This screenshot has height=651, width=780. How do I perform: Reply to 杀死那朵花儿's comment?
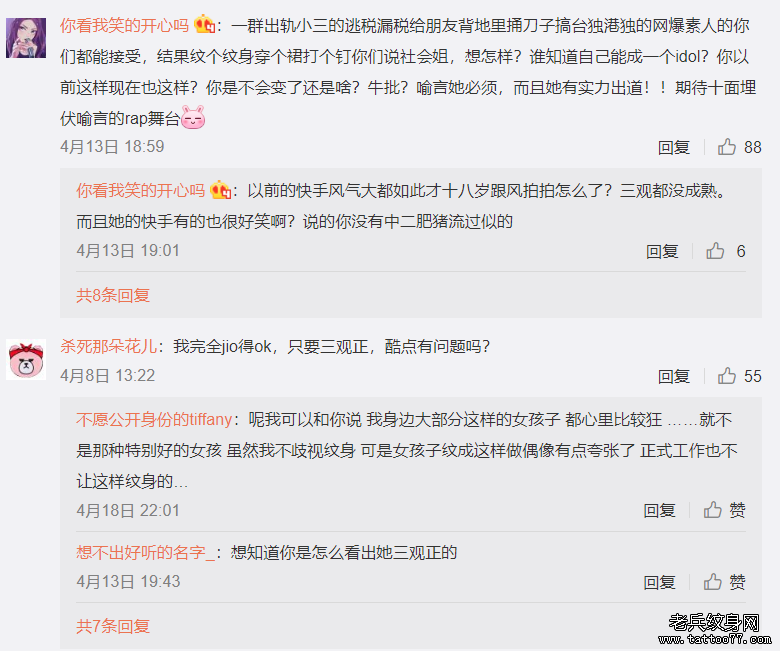(674, 376)
